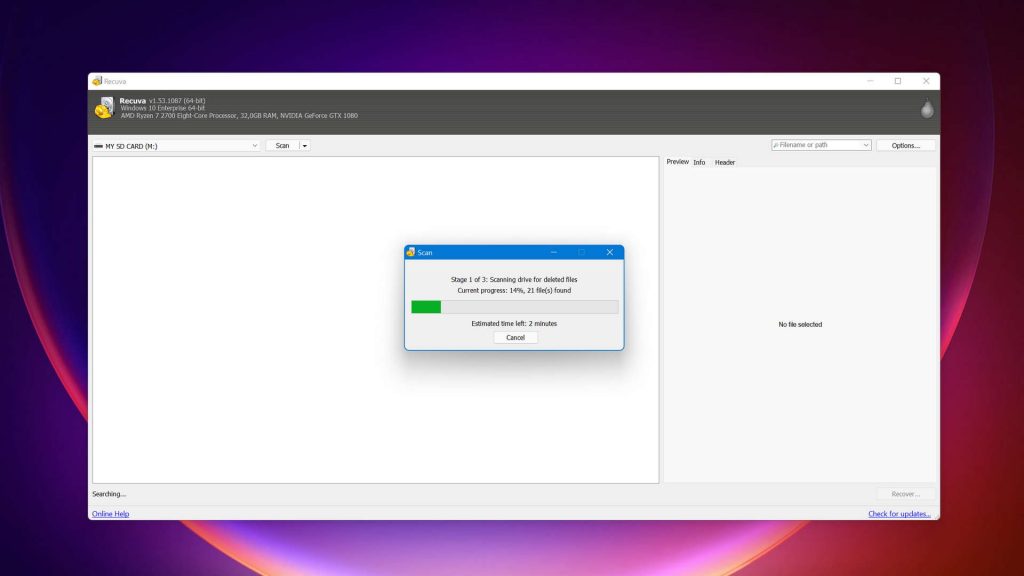Close the main Recuva window
The width and height of the screenshot is (1024, 576).
coord(926,81)
